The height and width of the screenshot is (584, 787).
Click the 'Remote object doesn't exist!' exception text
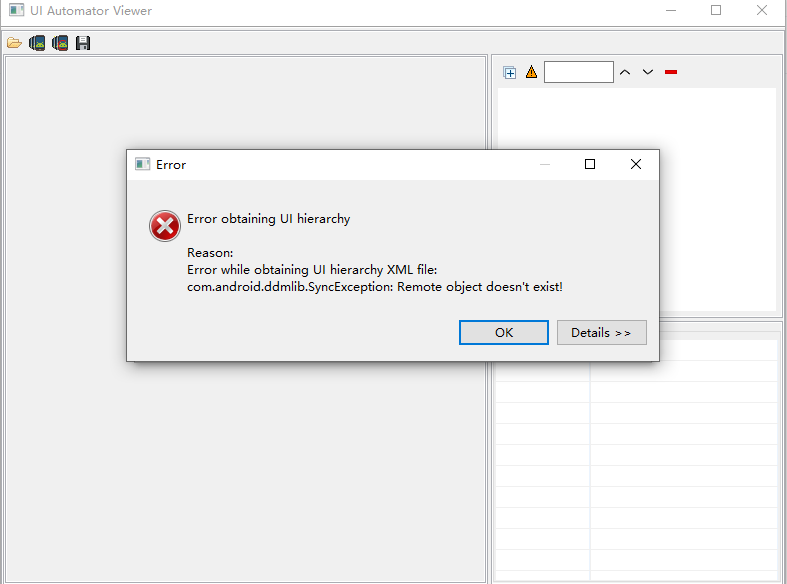pyautogui.click(x=480, y=287)
